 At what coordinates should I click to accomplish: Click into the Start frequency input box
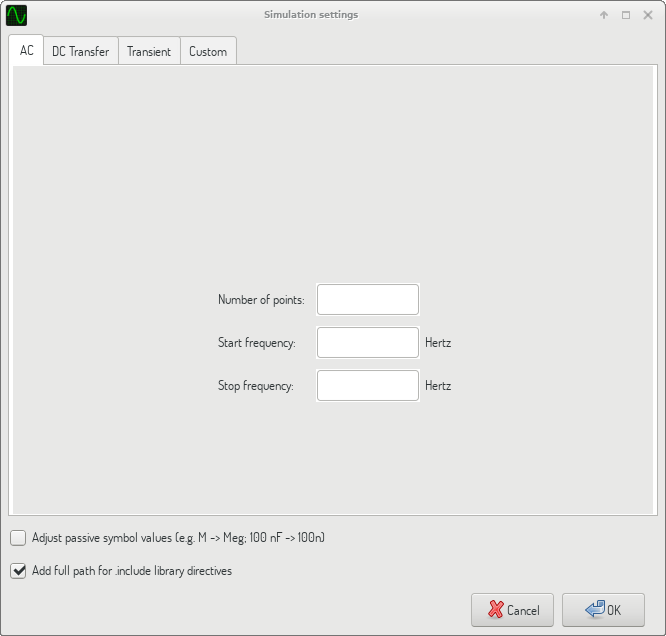point(367,342)
